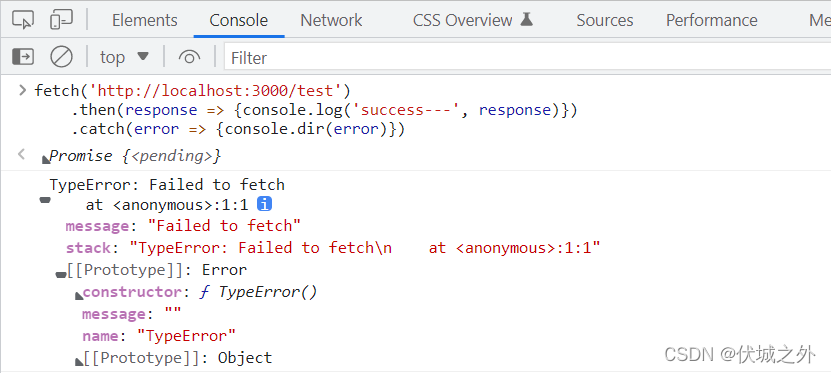The image size is (831, 373).
Task: Click the flask icon beside CSS Overview
Action: click(526, 20)
